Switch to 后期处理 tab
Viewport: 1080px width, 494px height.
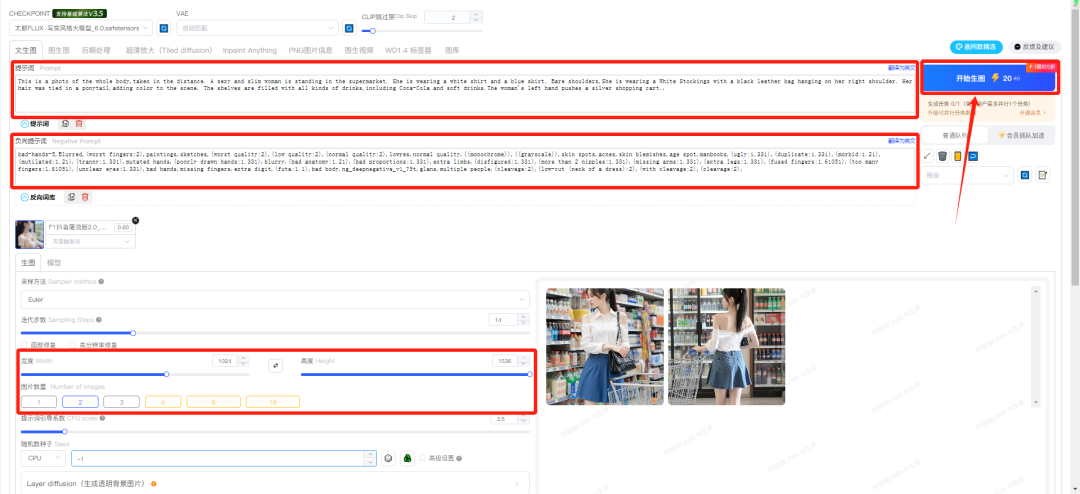(x=96, y=50)
